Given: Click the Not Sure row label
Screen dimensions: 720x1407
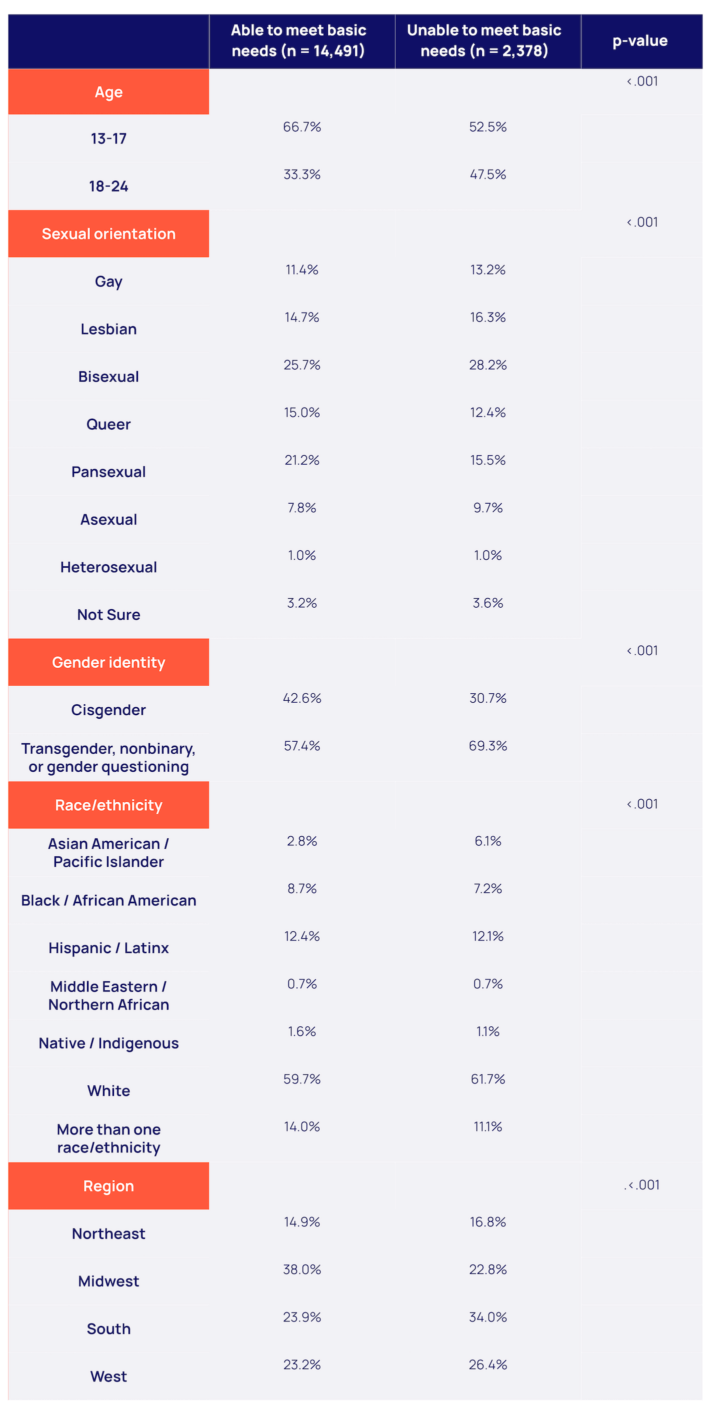Looking at the screenshot, I should pos(109,615).
